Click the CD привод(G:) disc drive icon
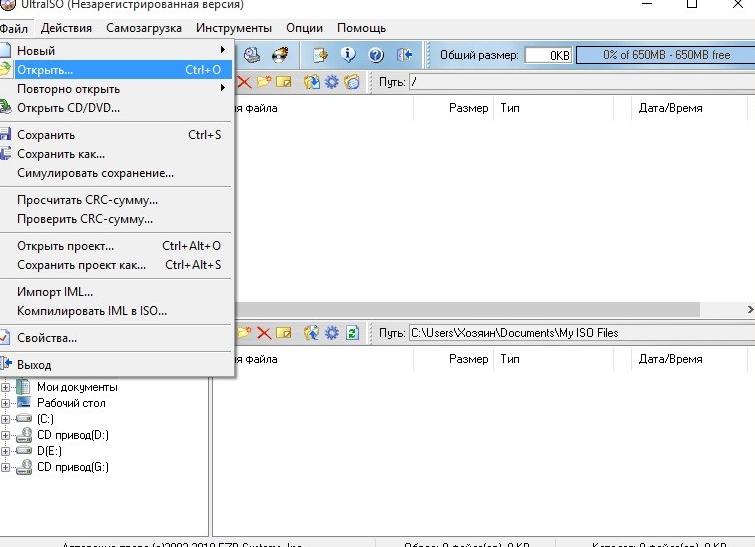Image resolution: width=755 pixels, height=547 pixels. [24, 467]
